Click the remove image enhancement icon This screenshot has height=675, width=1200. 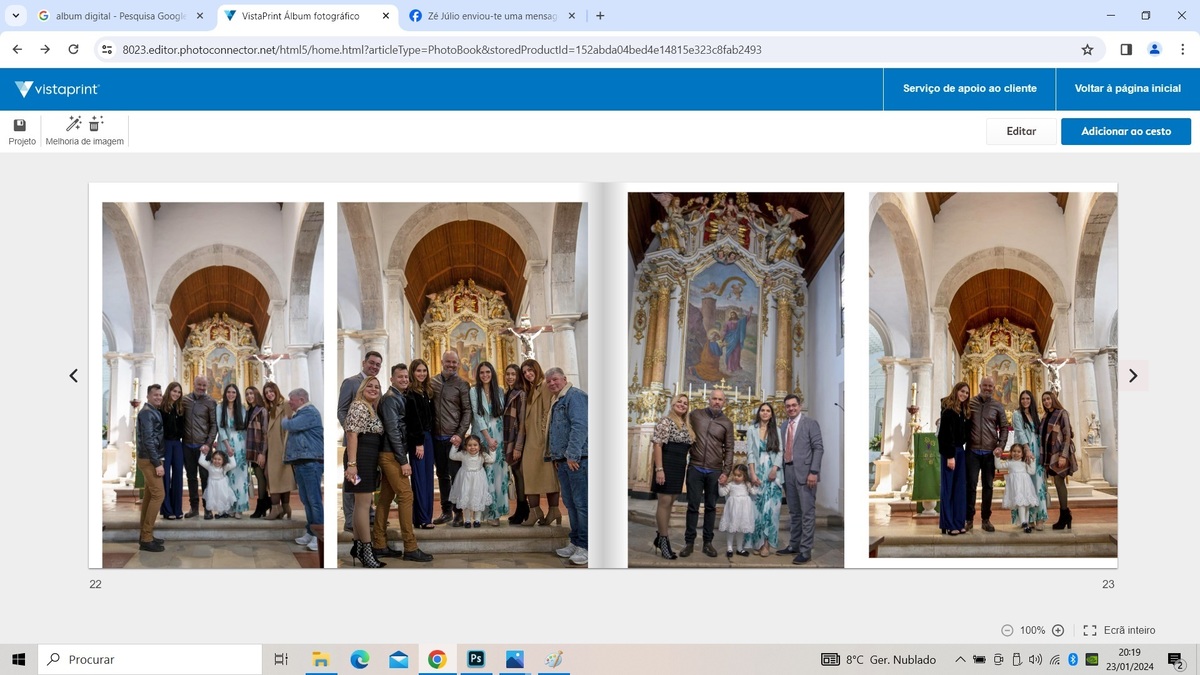click(96, 124)
